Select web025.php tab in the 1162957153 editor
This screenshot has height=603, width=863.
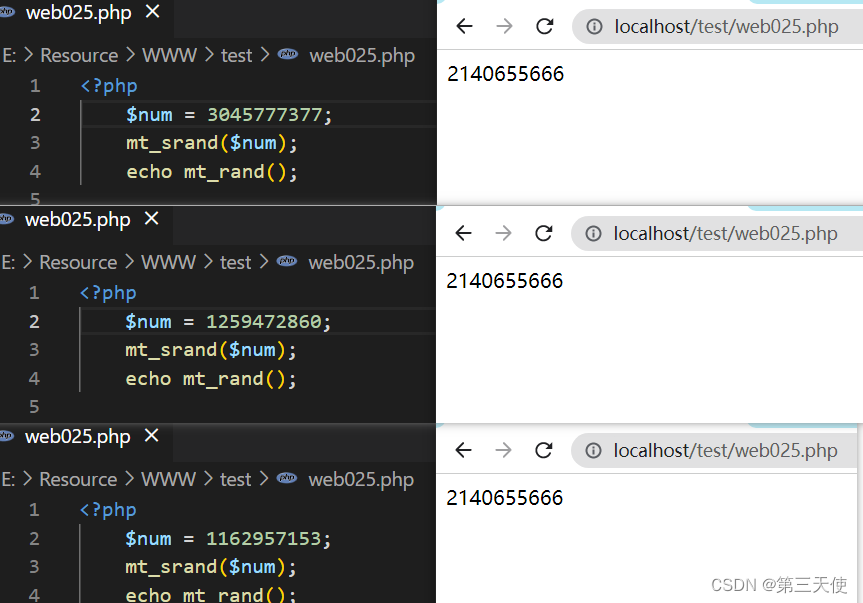(x=78, y=436)
